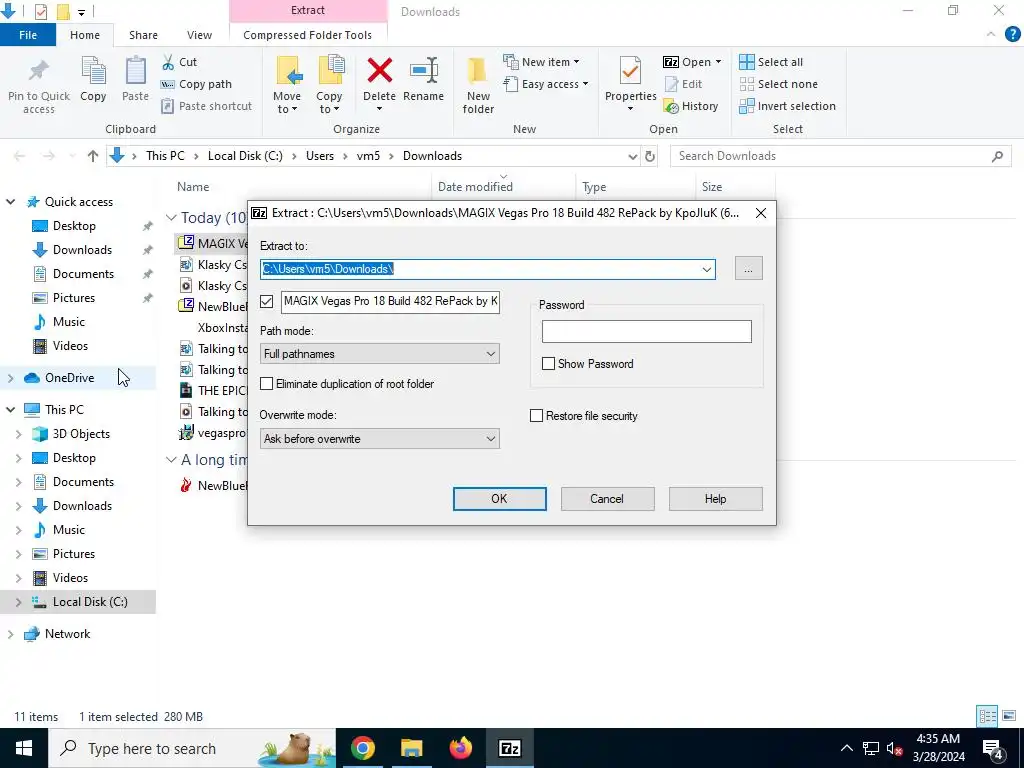The width and height of the screenshot is (1024, 768).
Task: Click the browse ellipsis button
Action: click(x=748, y=268)
